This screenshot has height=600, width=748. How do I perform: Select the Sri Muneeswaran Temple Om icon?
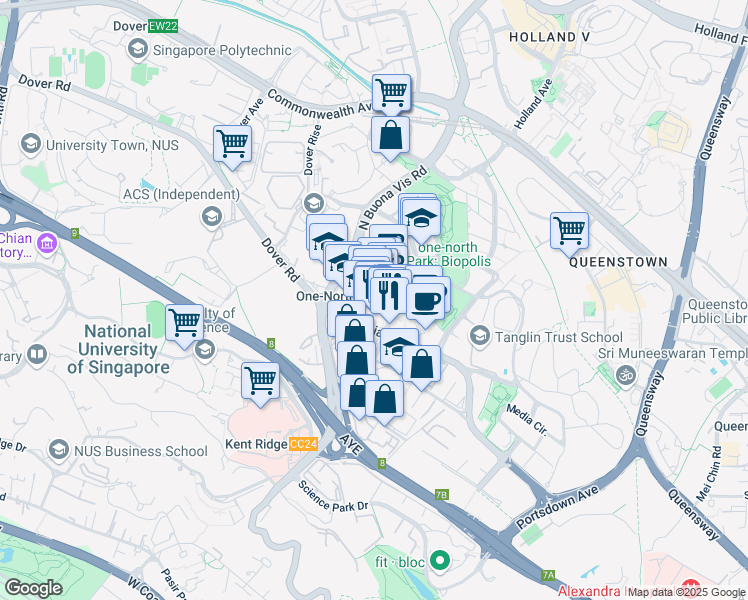coord(626,375)
